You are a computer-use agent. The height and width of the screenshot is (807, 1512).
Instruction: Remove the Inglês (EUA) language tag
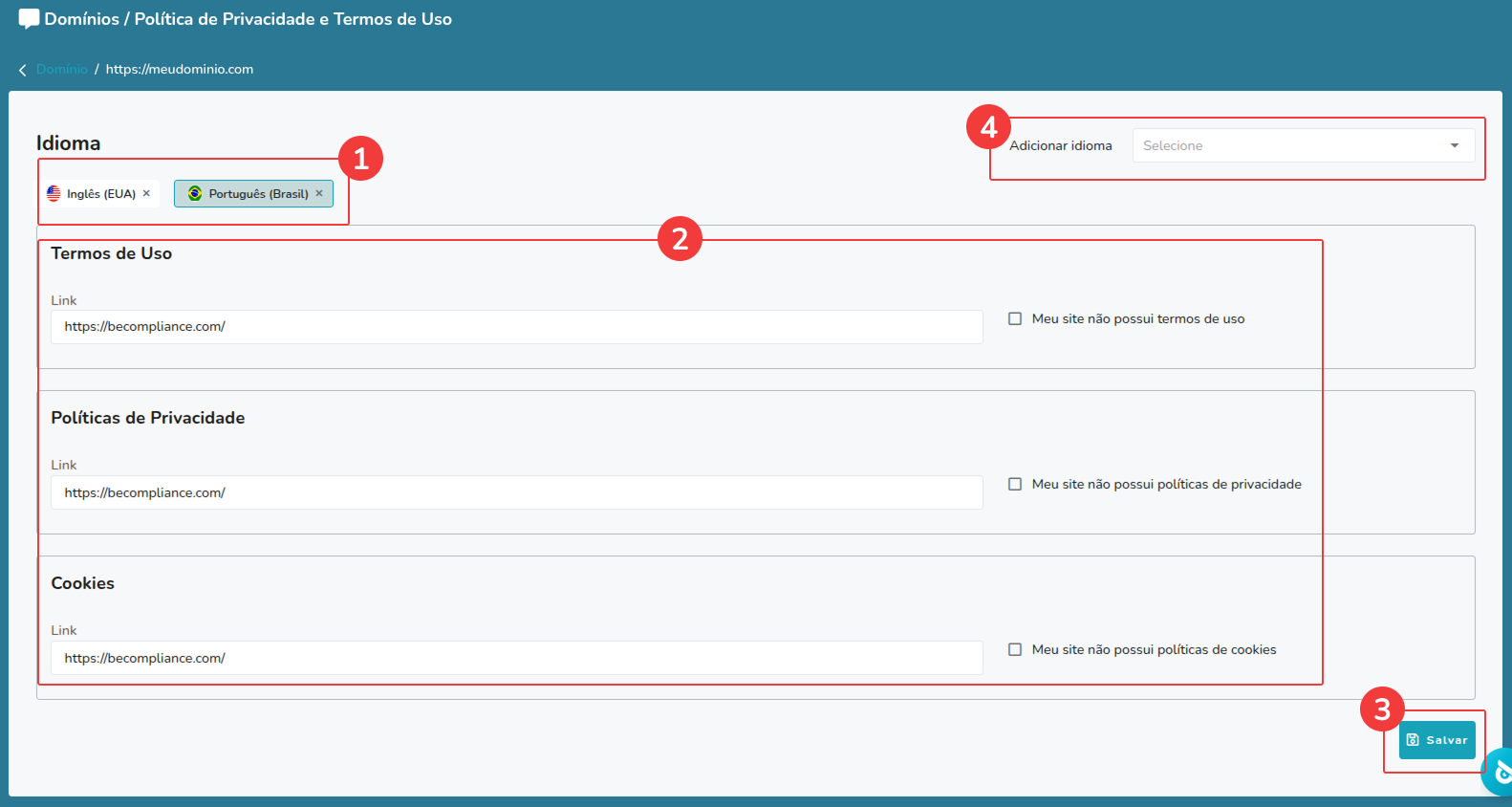pos(146,193)
